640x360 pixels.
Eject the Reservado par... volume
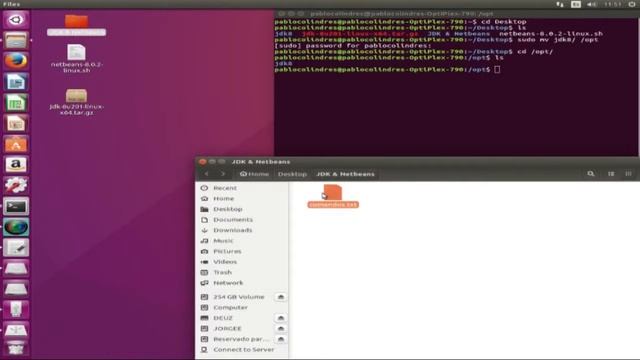pyautogui.click(x=281, y=339)
